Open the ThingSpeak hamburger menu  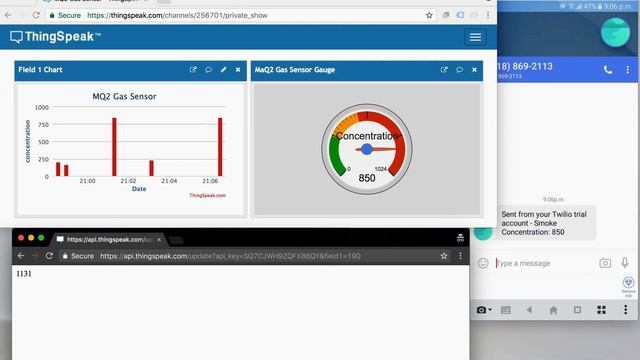(475, 37)
